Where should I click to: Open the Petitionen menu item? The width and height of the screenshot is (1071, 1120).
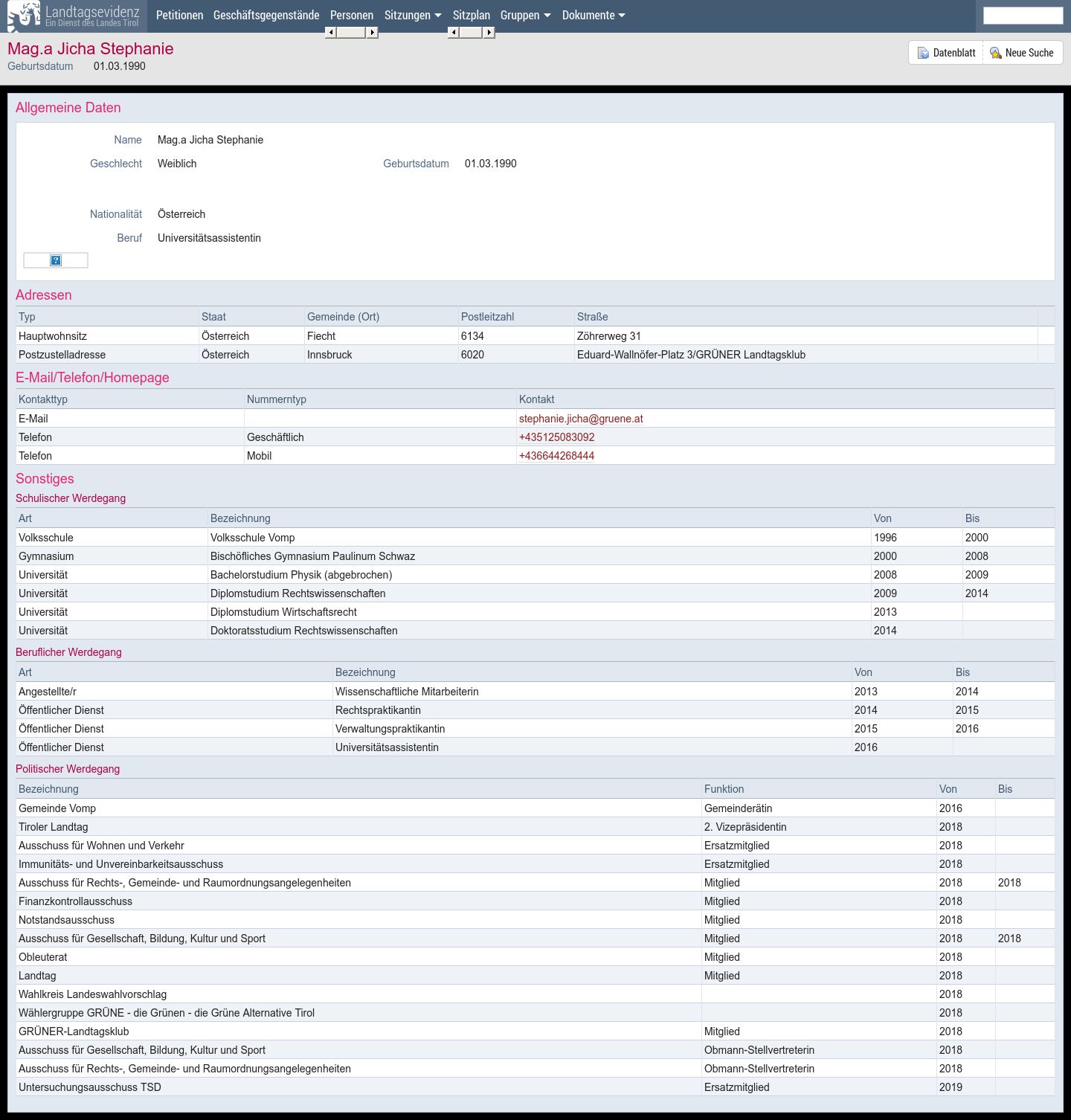point(179,15)
